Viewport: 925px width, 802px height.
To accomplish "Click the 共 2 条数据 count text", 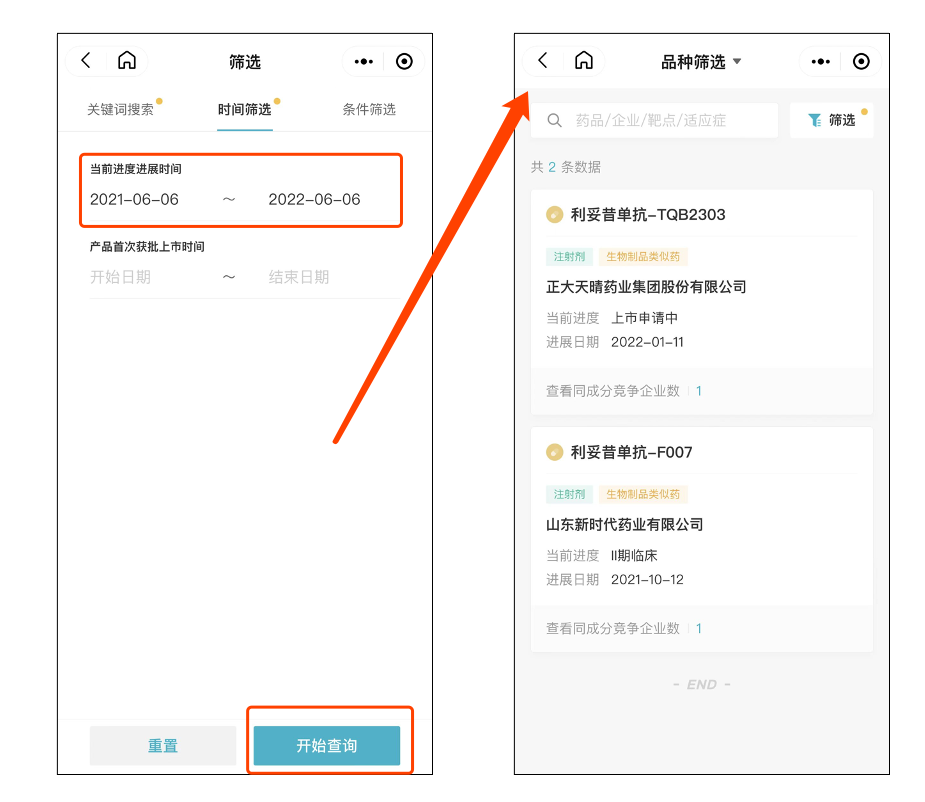I will [x=566, y=167].
